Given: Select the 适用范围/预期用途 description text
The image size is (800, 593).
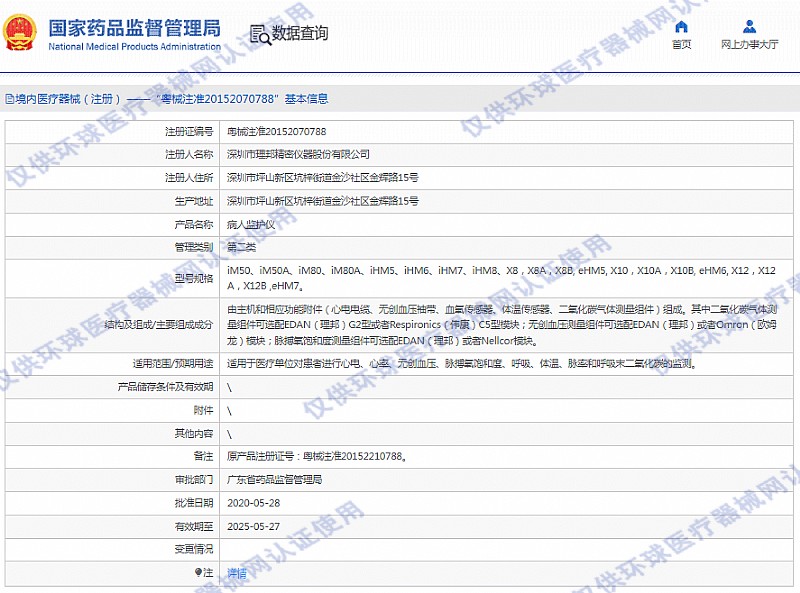Looking at the screenshot, I should (x=462, y=363).
